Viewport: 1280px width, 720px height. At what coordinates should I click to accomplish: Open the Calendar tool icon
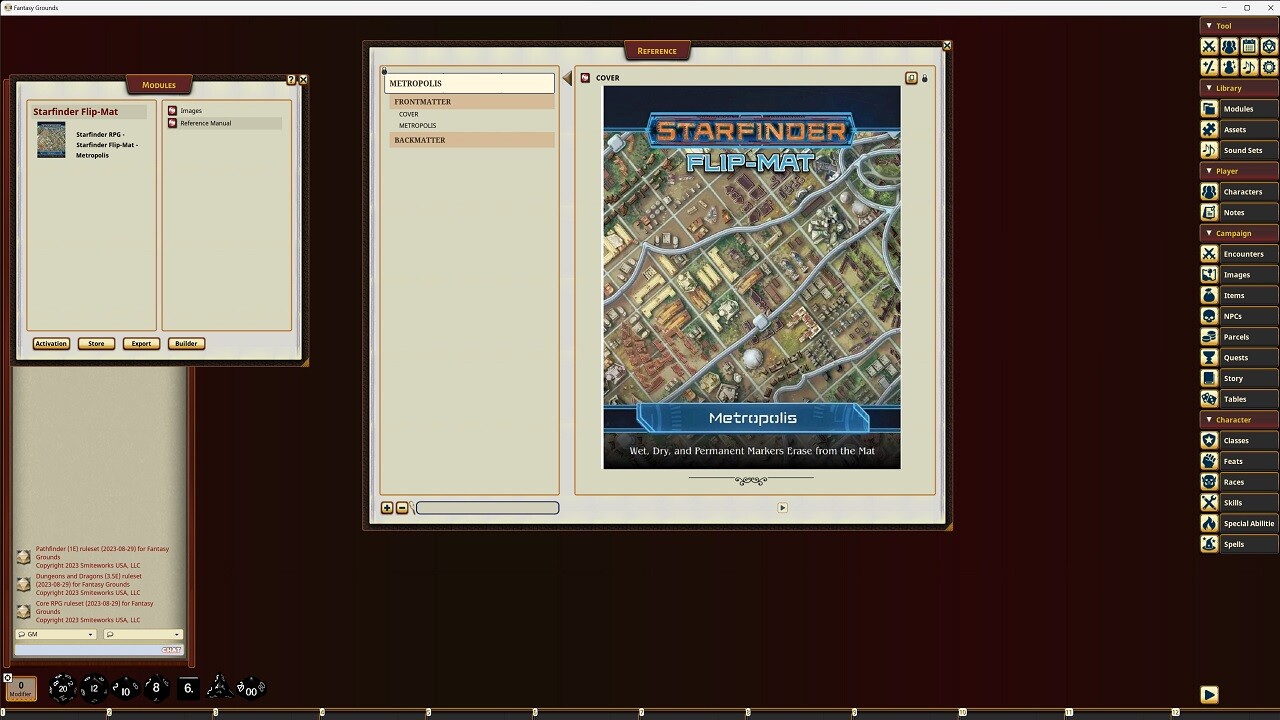pos(1250,46)
